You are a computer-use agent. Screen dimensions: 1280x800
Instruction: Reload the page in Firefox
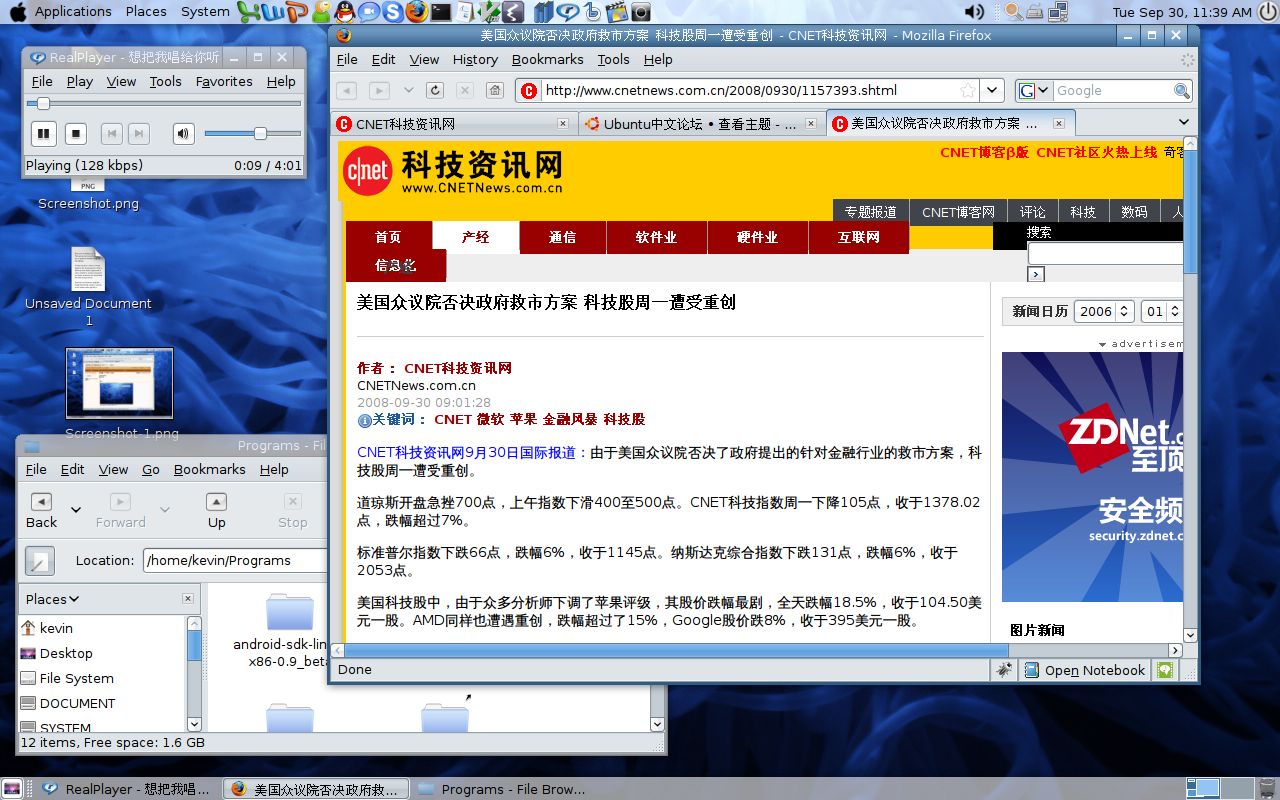pos(435,91)
